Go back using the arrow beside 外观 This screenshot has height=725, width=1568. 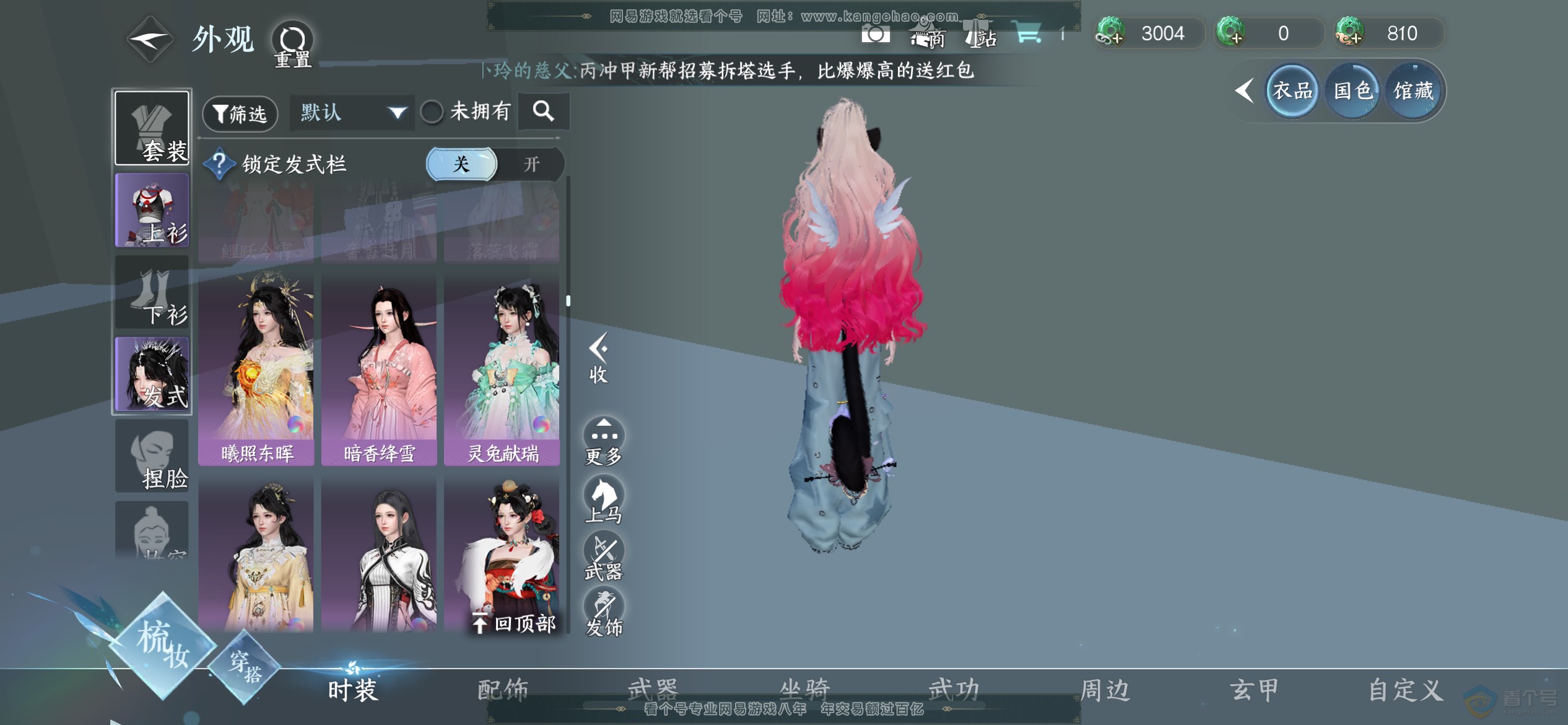(x=149, y=40)
